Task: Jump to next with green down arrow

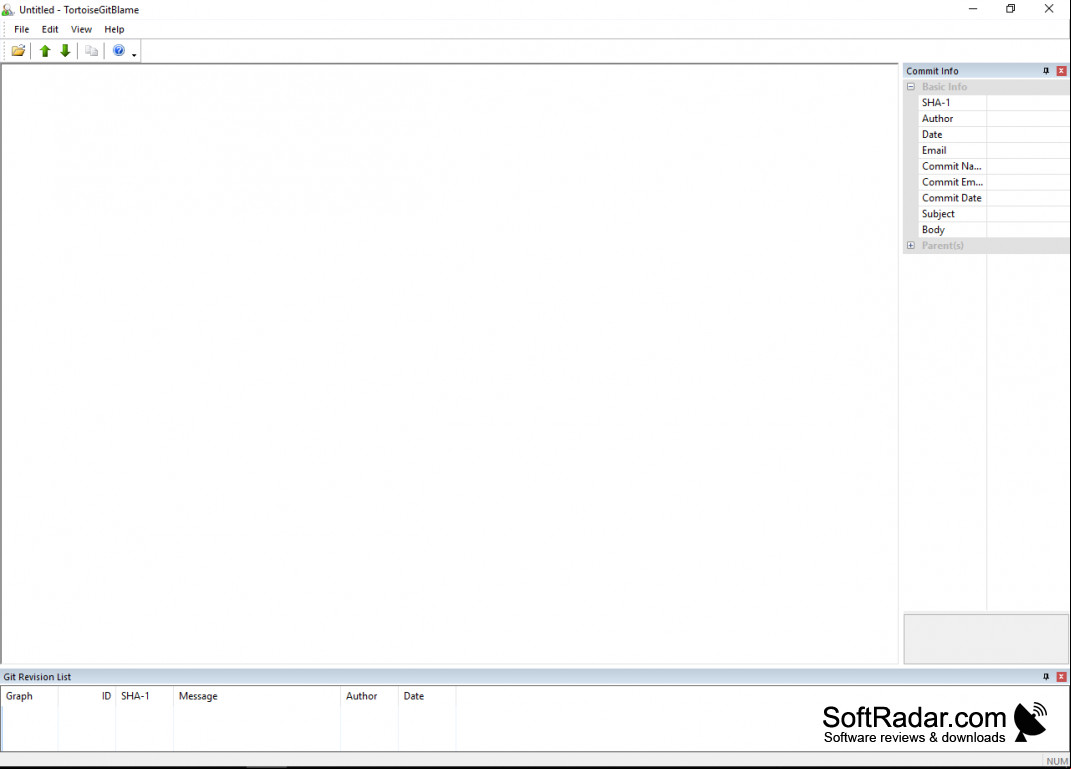Action: (66, 51)
